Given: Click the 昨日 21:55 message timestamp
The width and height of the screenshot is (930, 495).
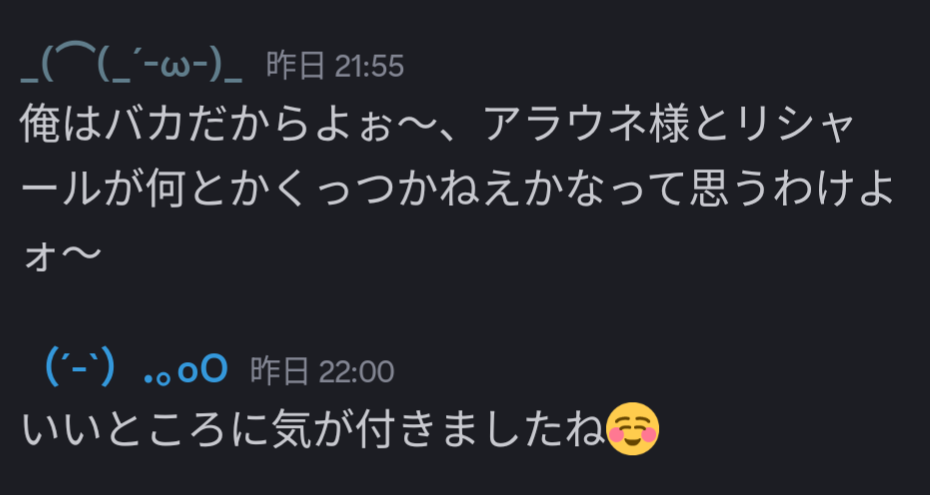Looking at the screenshot, I should (x=335, y=66).
